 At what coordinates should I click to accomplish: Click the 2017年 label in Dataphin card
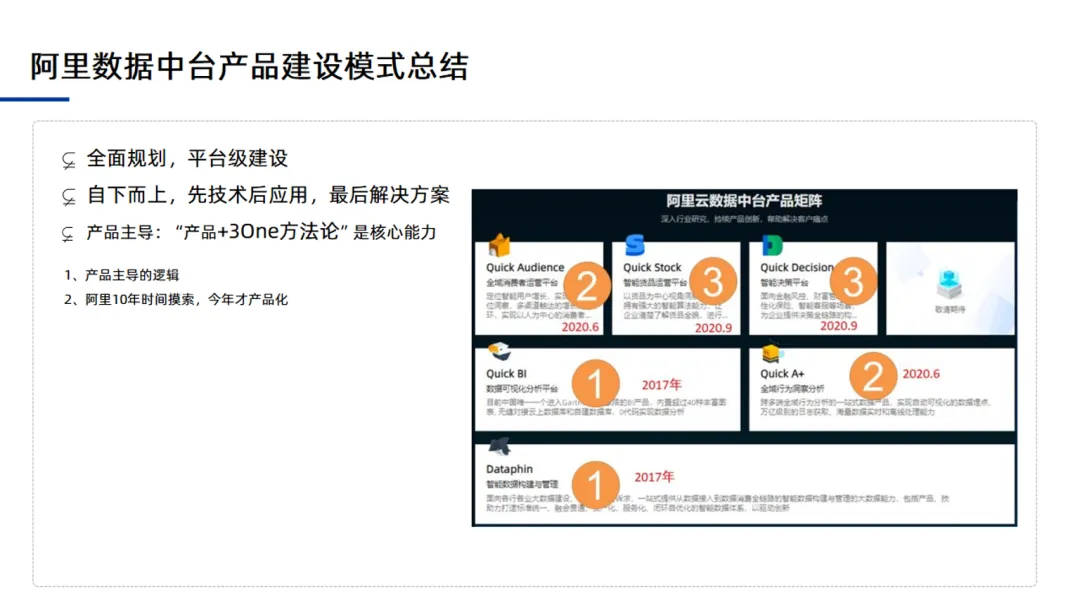click(654, 477)
